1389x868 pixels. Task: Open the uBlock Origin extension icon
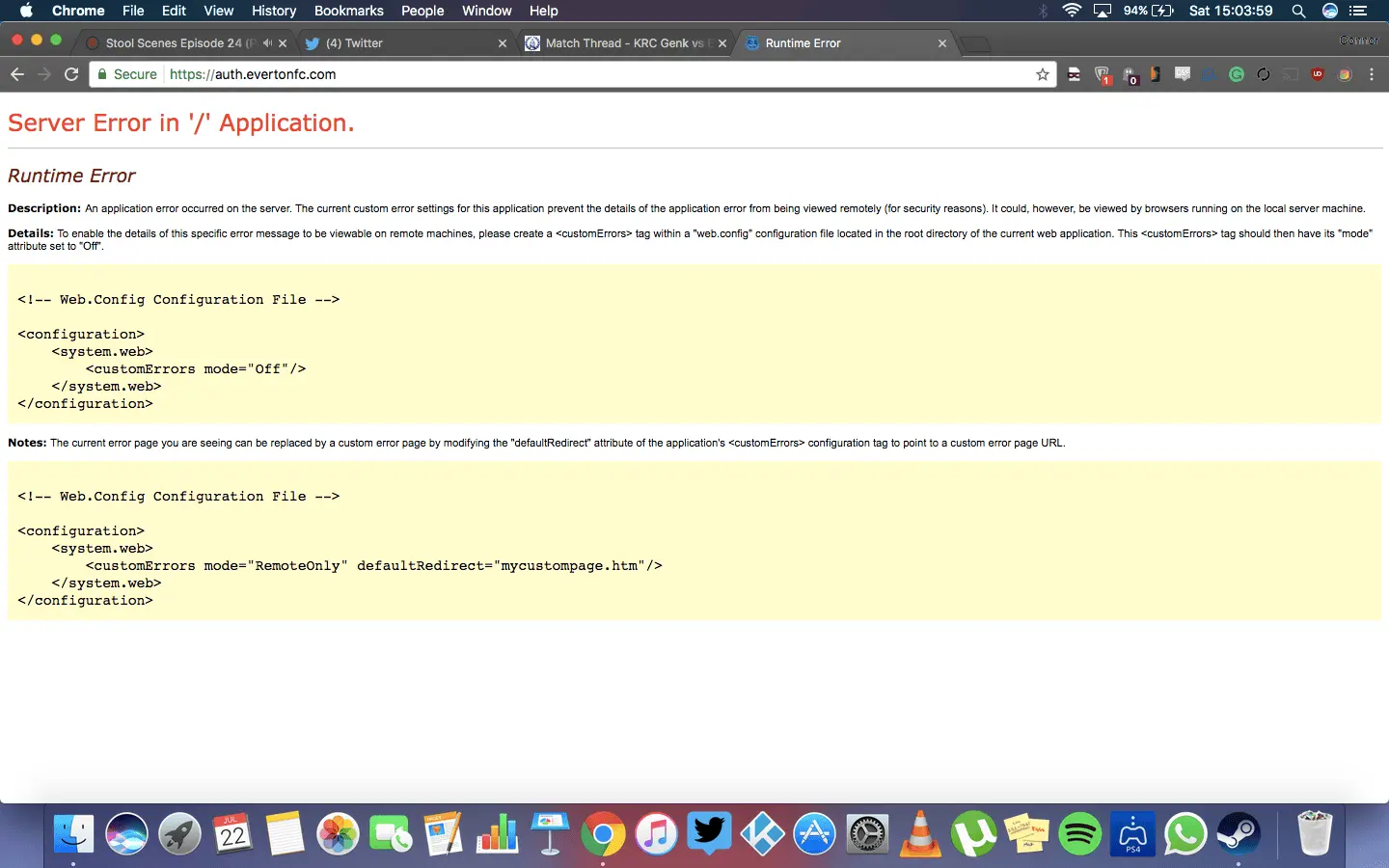click(x=1318, y=74)
